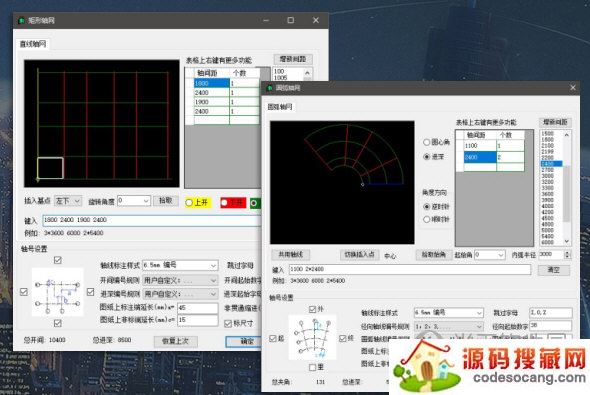Click the 圆弧轴网 window title icon

pyautogui.click(x=270, y=88)
